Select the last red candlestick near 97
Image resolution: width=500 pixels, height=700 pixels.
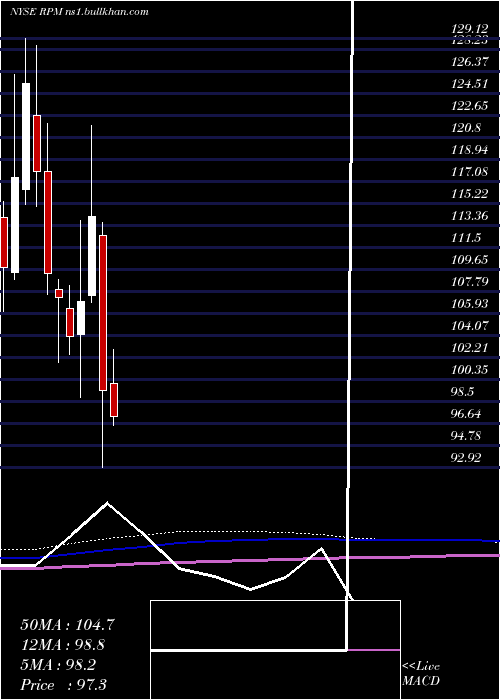click(x=114, y=400)
